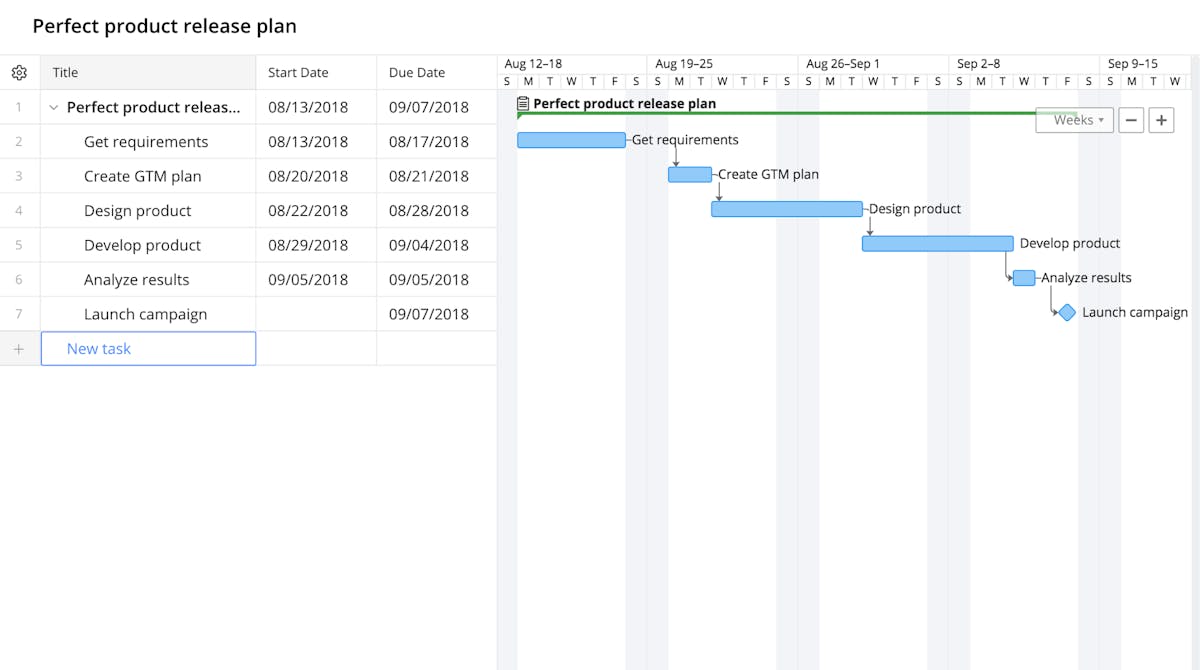The height and width of the screenshot is (670, 1200).
Task: Select the Get requirements Gantt bar
Action: point(571,140)
